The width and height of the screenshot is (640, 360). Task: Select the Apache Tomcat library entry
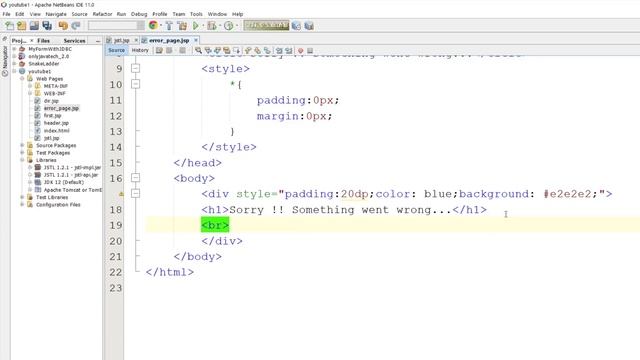tap(72, 190)
